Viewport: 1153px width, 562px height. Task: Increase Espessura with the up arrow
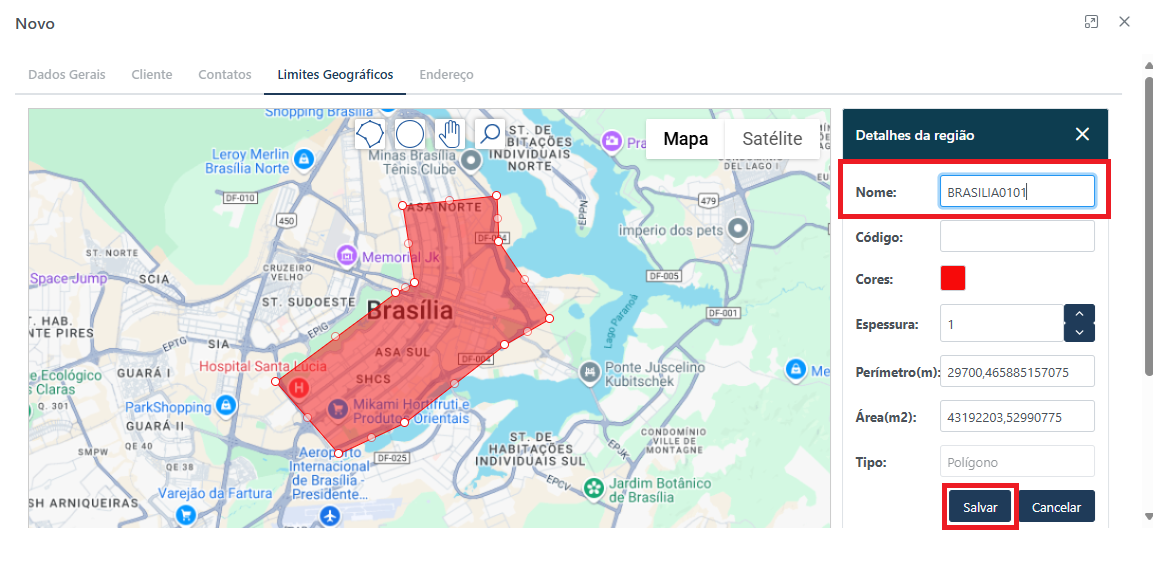(x=1080, y=313)
